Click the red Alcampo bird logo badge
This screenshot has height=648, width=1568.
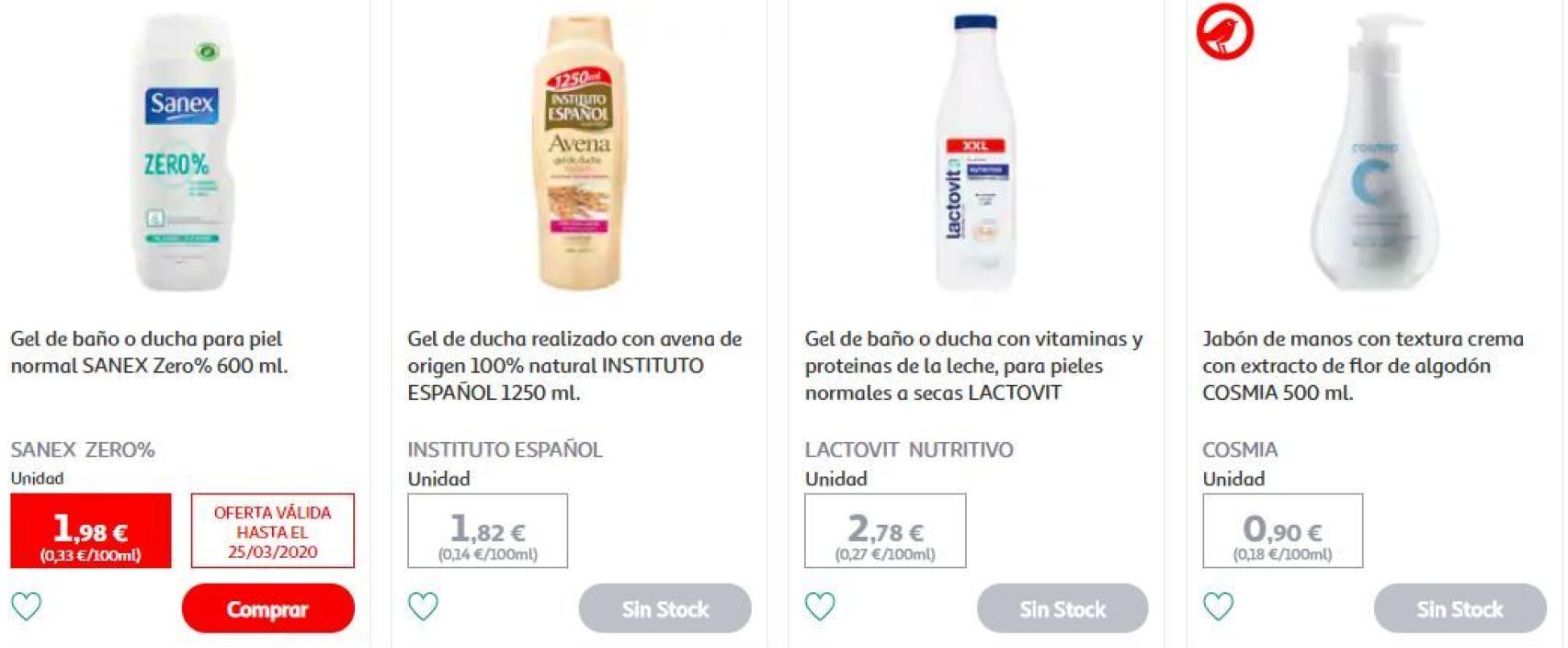(1224, 31)
